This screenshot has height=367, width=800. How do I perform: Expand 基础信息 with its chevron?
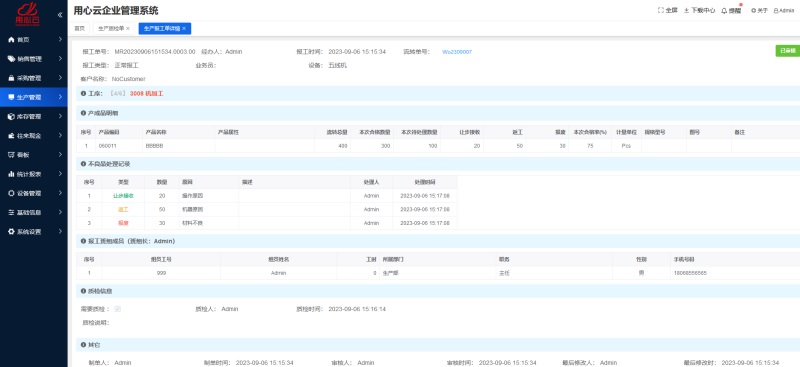(x=60, y=212)
